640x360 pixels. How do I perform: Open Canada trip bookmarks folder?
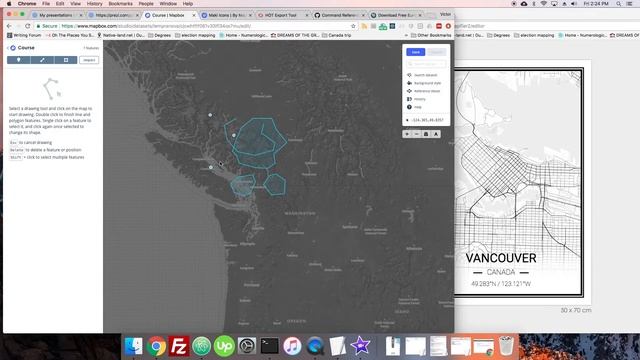[336, 36]
